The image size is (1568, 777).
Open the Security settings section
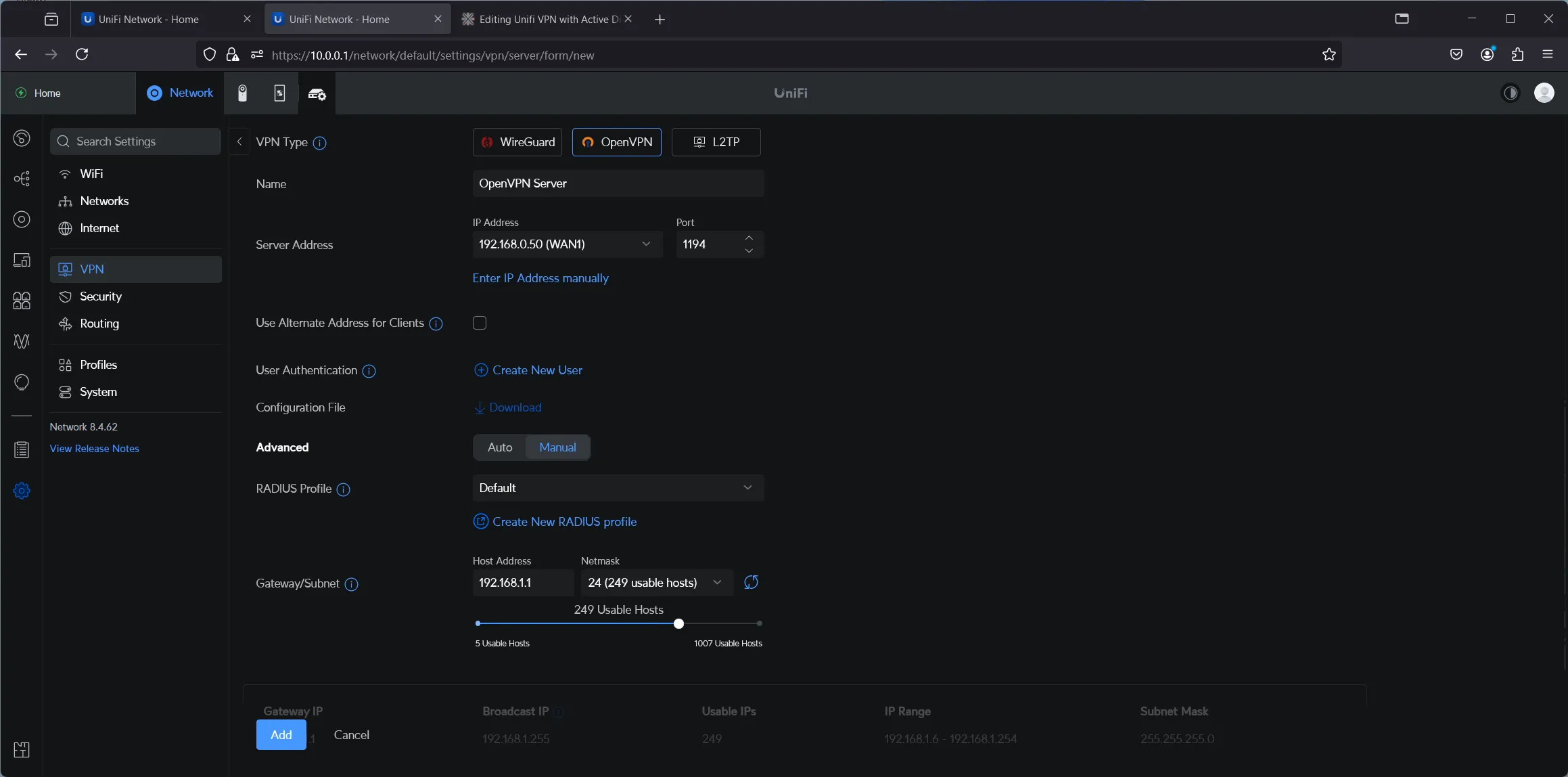(135, 296)
